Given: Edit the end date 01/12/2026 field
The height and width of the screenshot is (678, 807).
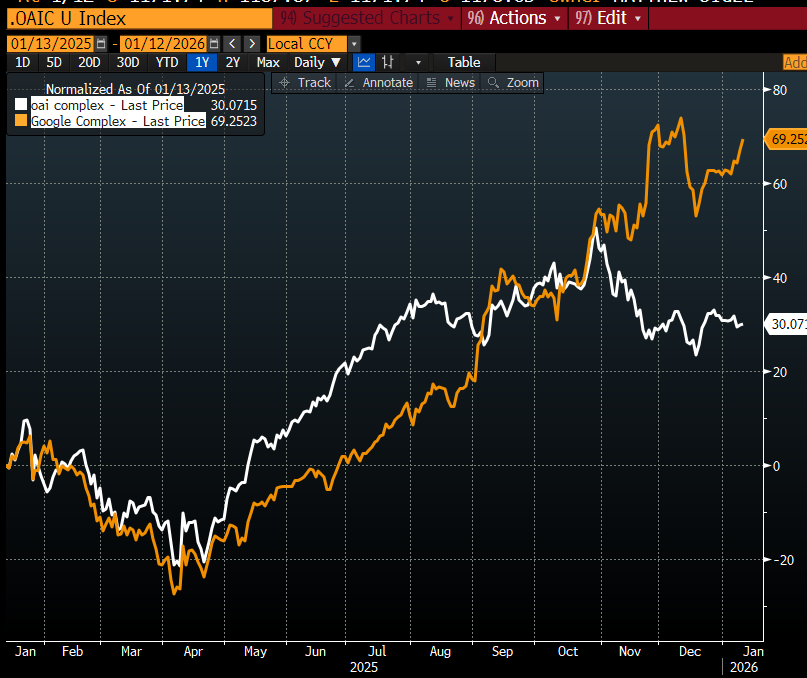Looking at the screenshot, I should point(164,44).
